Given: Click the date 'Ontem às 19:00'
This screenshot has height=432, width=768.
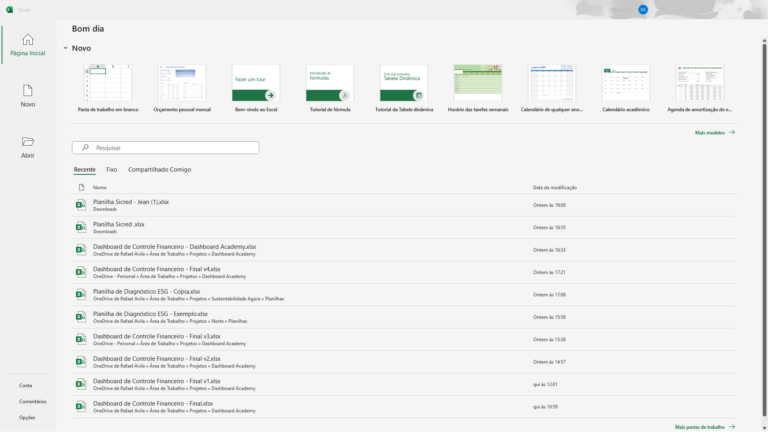Looking at the screenshot, I should (x=549, y=205).
